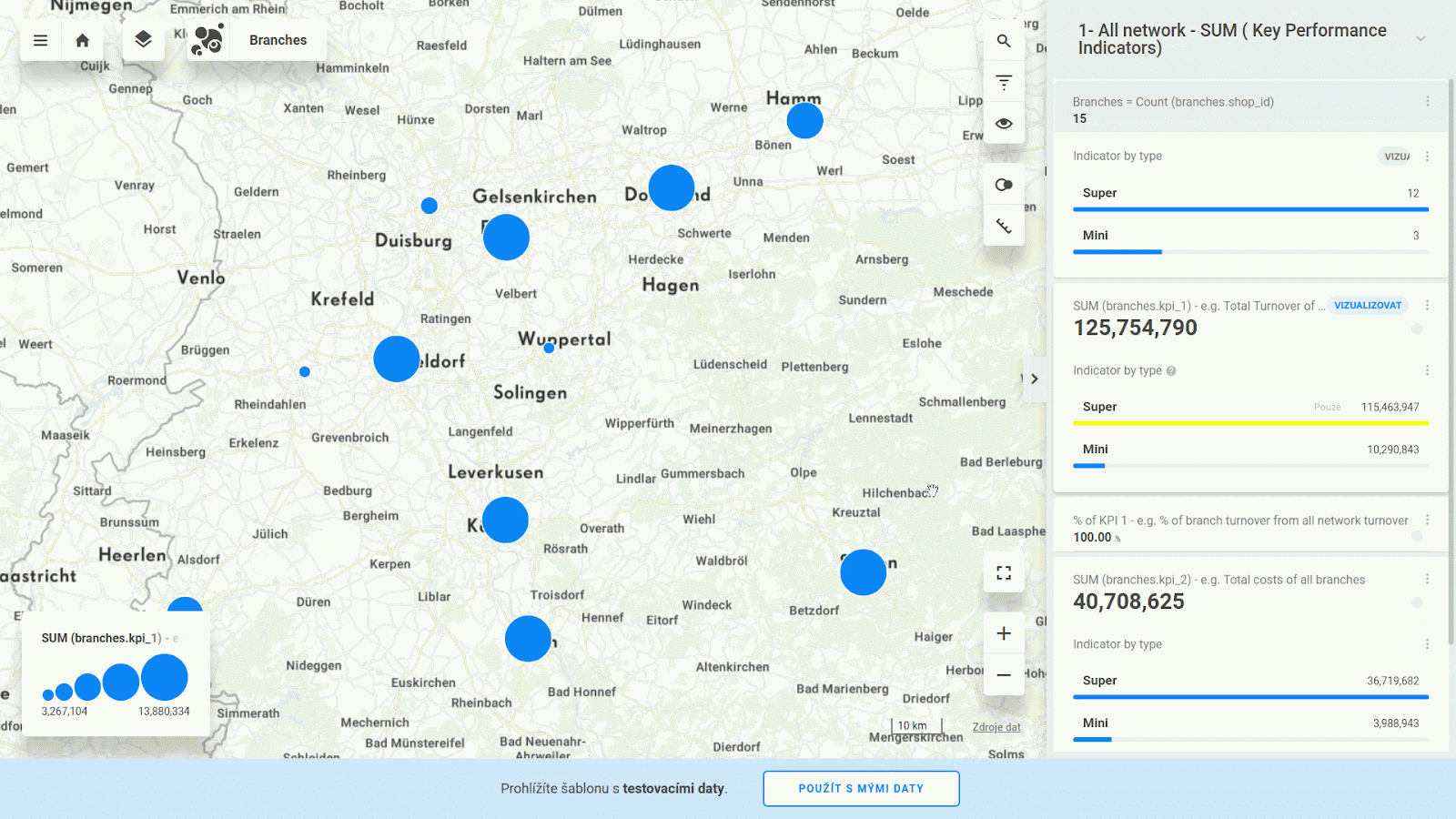
Task: Expand the All network dashboard dropdown
Action: (x=1420, y=38)
